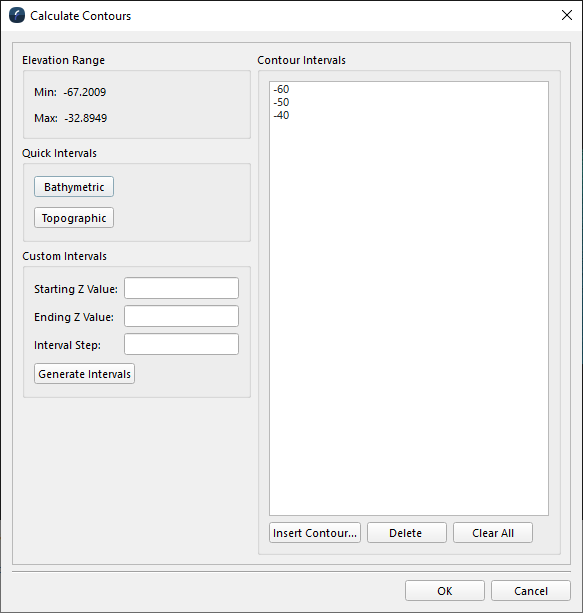Select the -50 contour interval
583x613 pixels.
(x=281, y=102)
